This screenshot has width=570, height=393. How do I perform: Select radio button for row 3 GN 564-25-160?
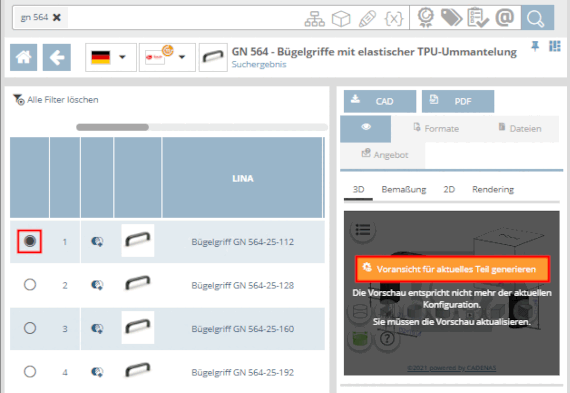point(30,328)
